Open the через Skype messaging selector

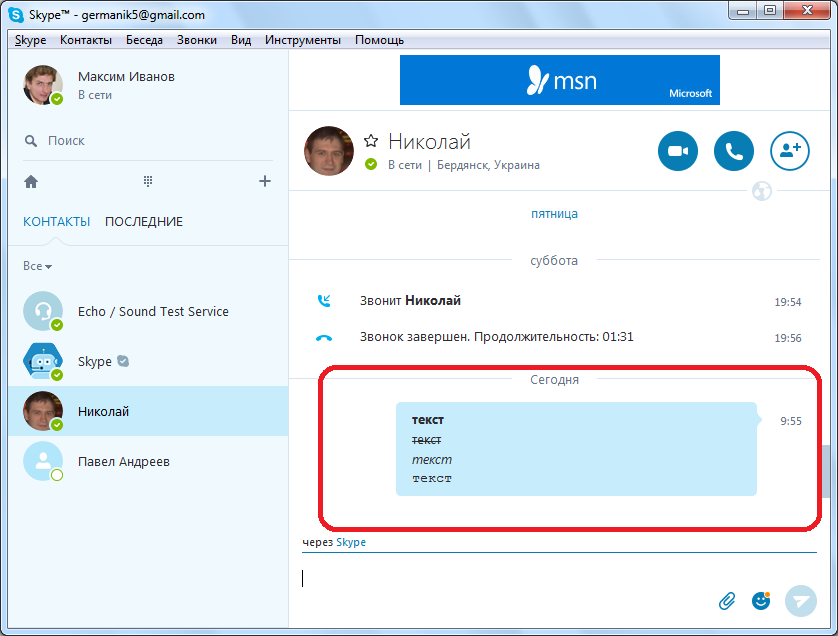[x=349, y=542]
